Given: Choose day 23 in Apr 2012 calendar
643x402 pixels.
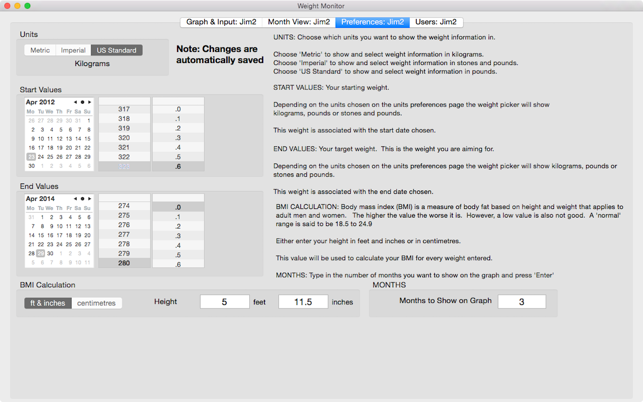Looking at the screenshot, I should (31, 157).
